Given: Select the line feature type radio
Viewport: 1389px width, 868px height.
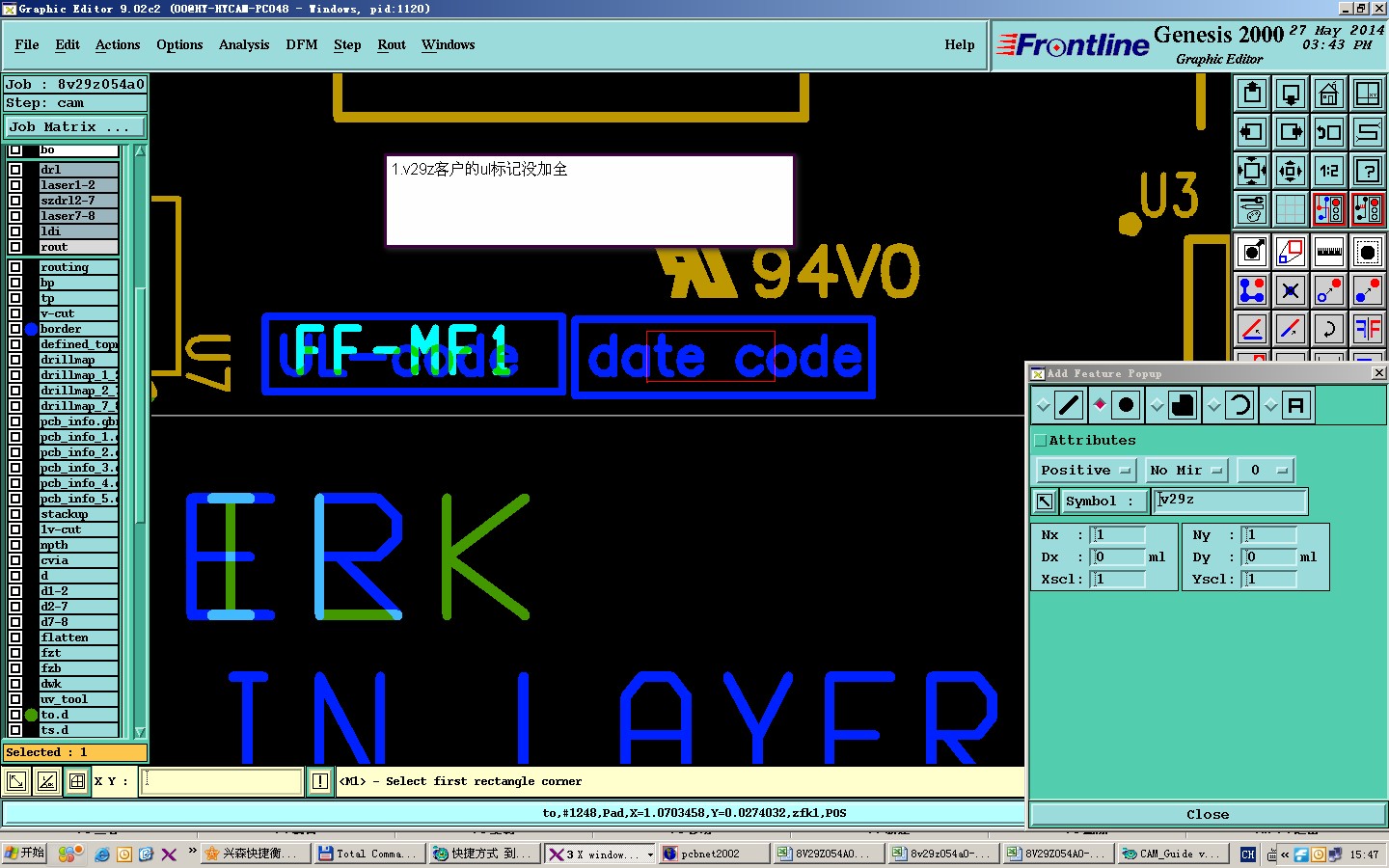Looking at the screenshot, I should 1043,406.
